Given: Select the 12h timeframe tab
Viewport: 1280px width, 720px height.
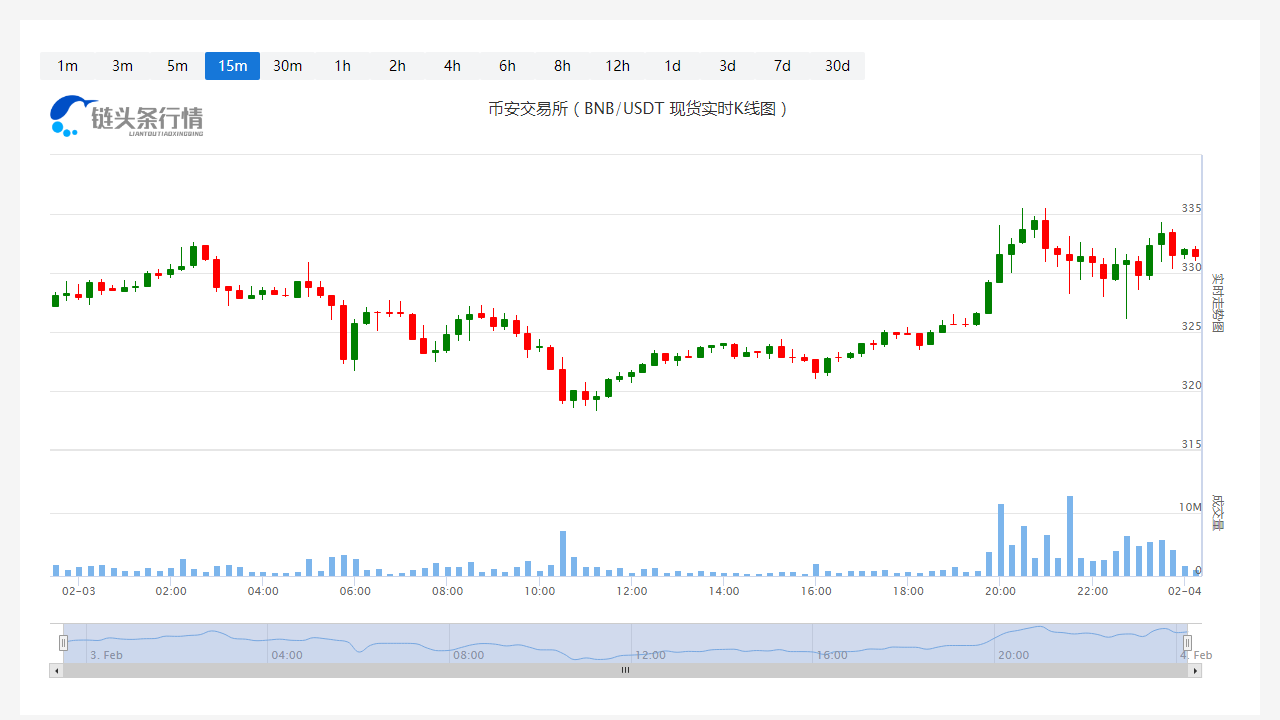Looking at the screenshot, I should [x=617, y=66].
